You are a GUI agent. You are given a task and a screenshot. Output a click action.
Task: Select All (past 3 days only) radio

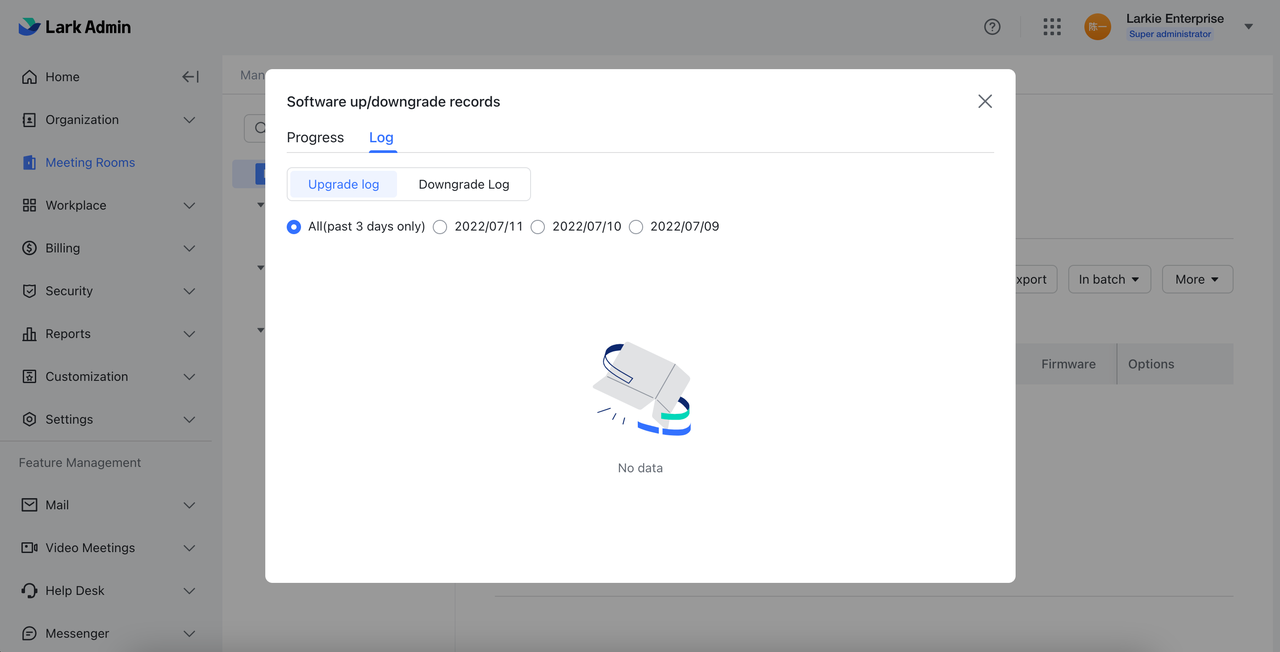294,227
